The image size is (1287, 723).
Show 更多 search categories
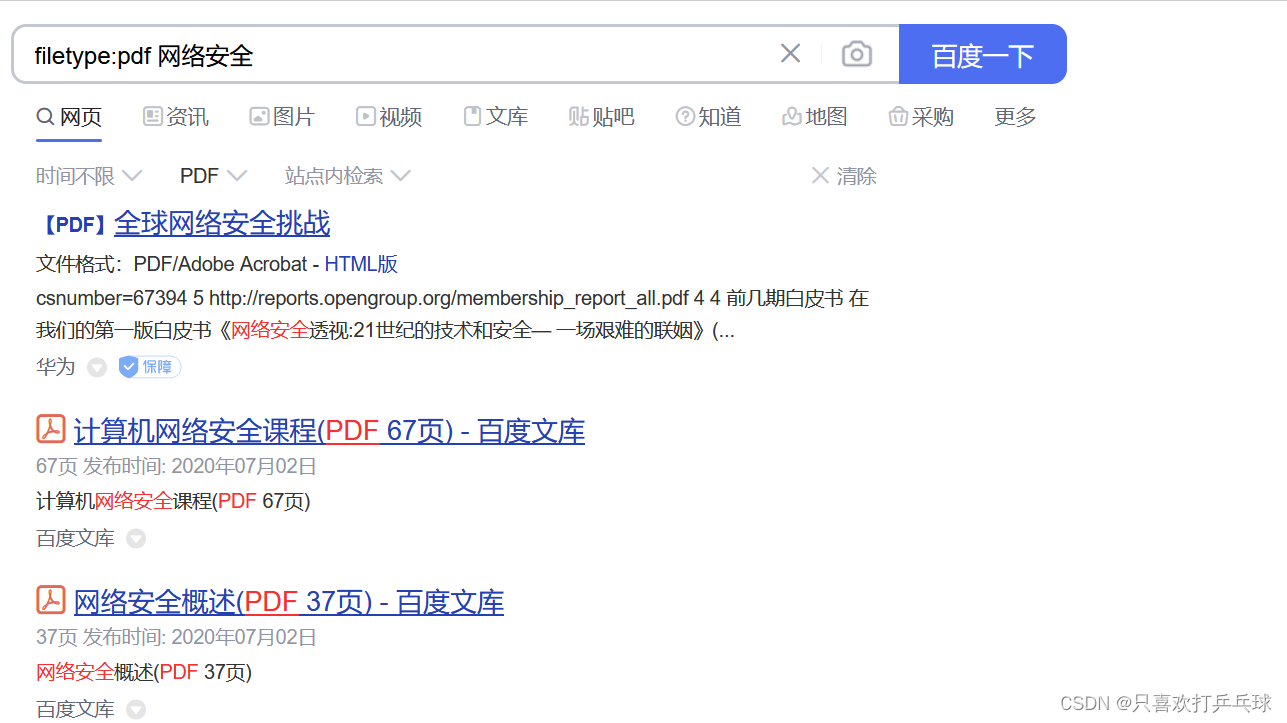click(1015, 117)
